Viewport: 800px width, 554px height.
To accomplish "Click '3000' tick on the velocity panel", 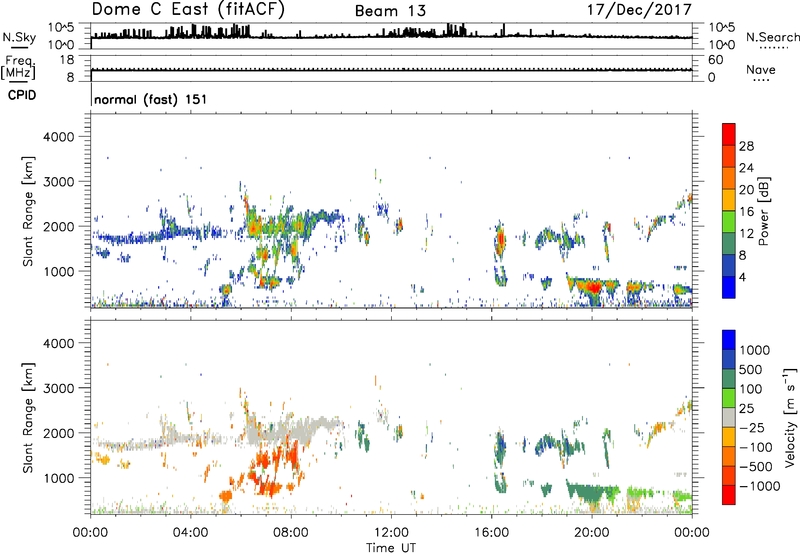I will pos(59,388).
